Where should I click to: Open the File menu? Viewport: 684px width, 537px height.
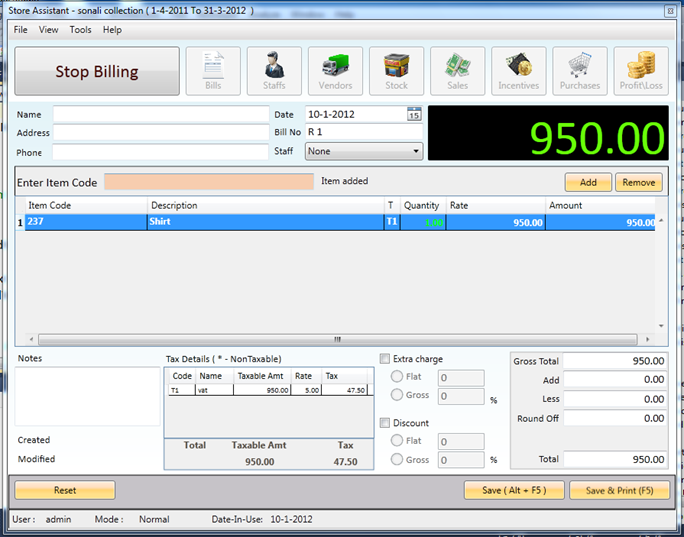pyautogui.click(x=21, y=30)
